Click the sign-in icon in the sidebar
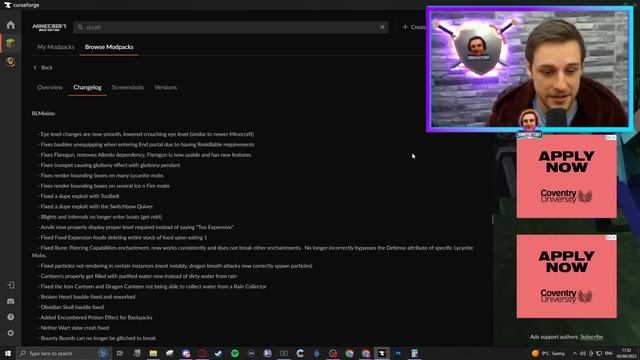The height and width of the screenshot is (360, 640). (x=11, y=285)
